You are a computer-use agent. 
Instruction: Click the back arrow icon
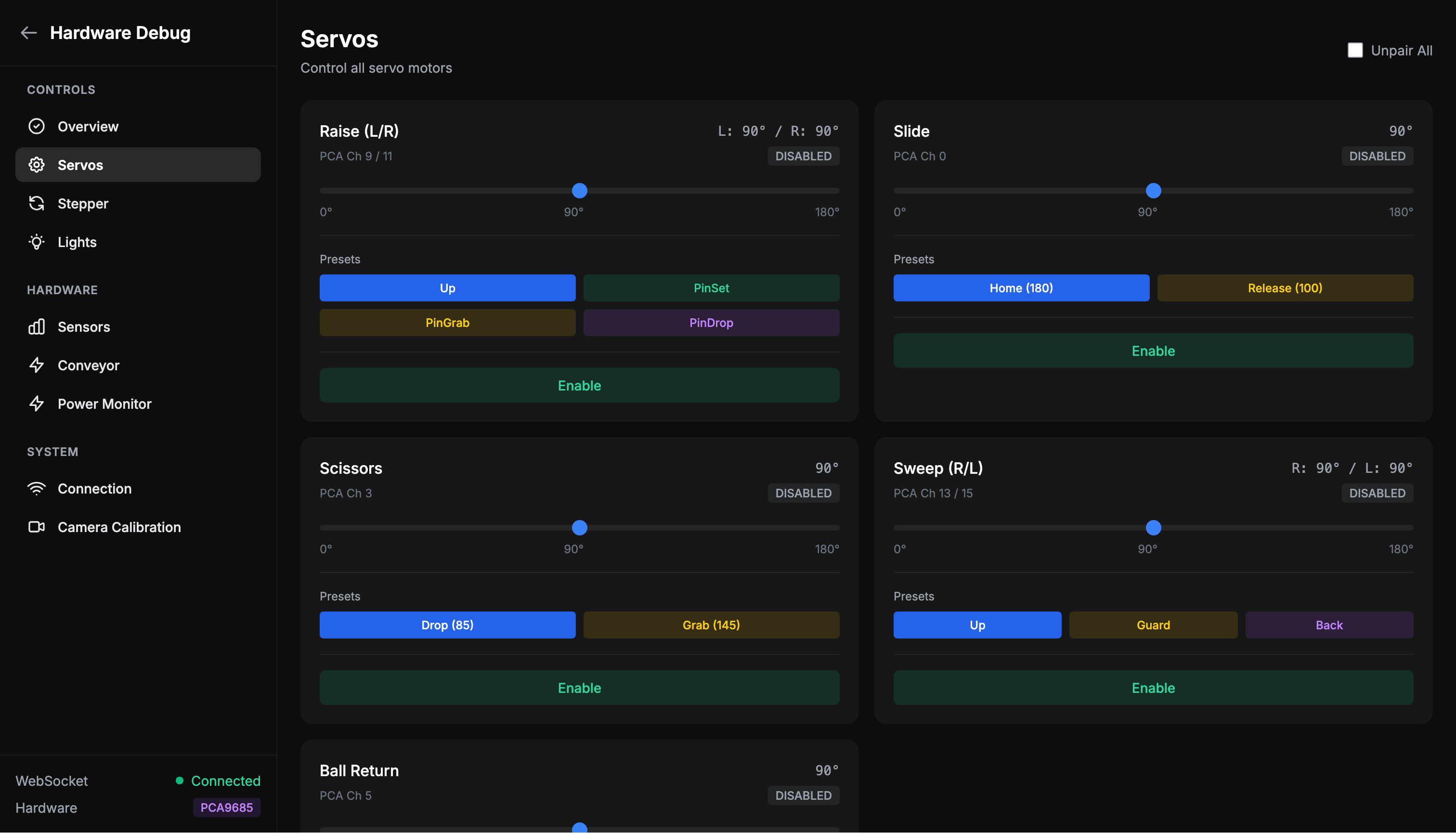[x=28, y=33]
